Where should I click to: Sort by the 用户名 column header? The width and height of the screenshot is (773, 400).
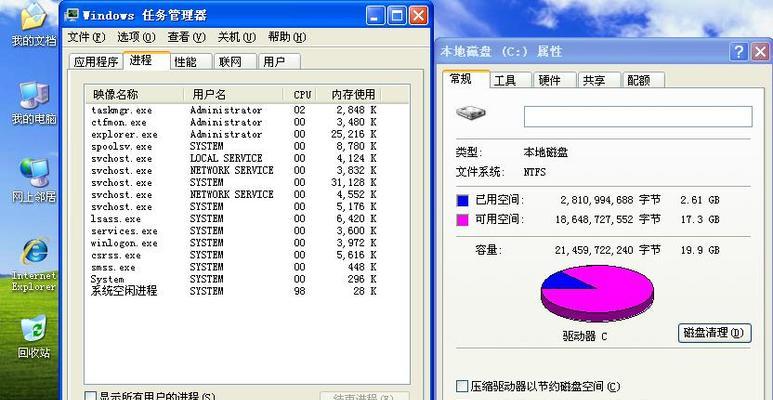point(233,95)
